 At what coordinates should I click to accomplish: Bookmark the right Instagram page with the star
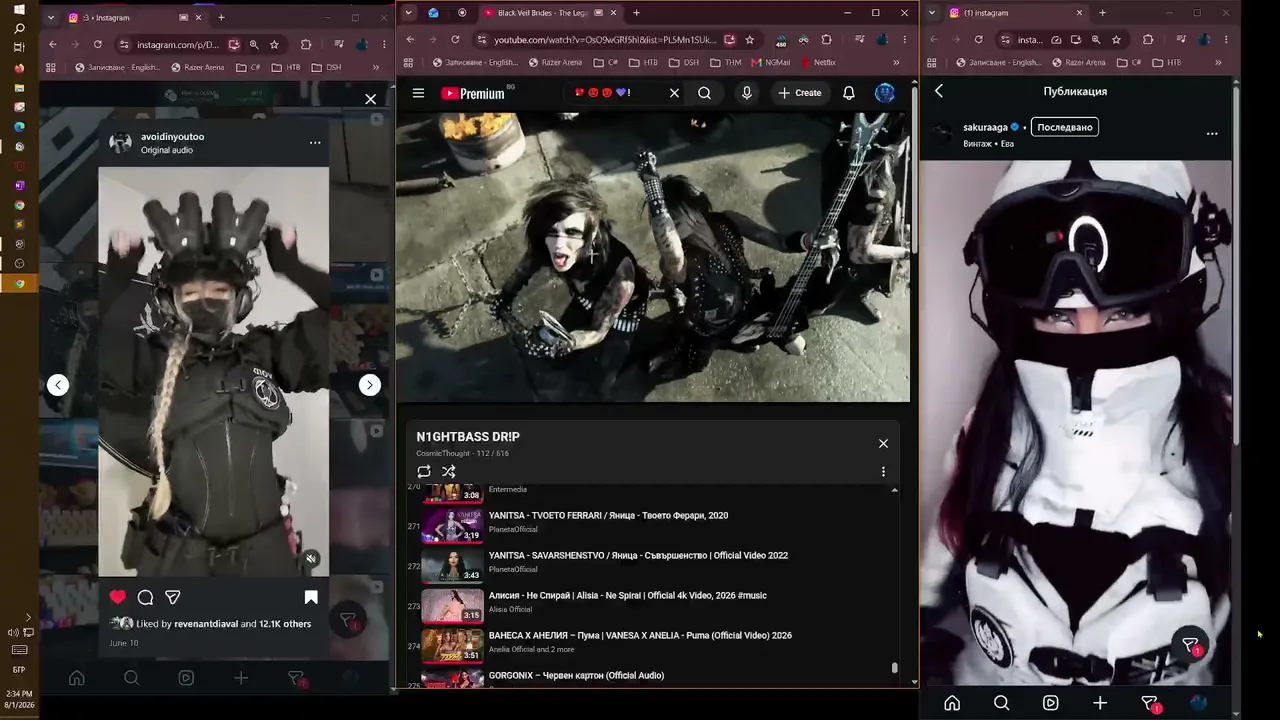tap(1116, 39)
